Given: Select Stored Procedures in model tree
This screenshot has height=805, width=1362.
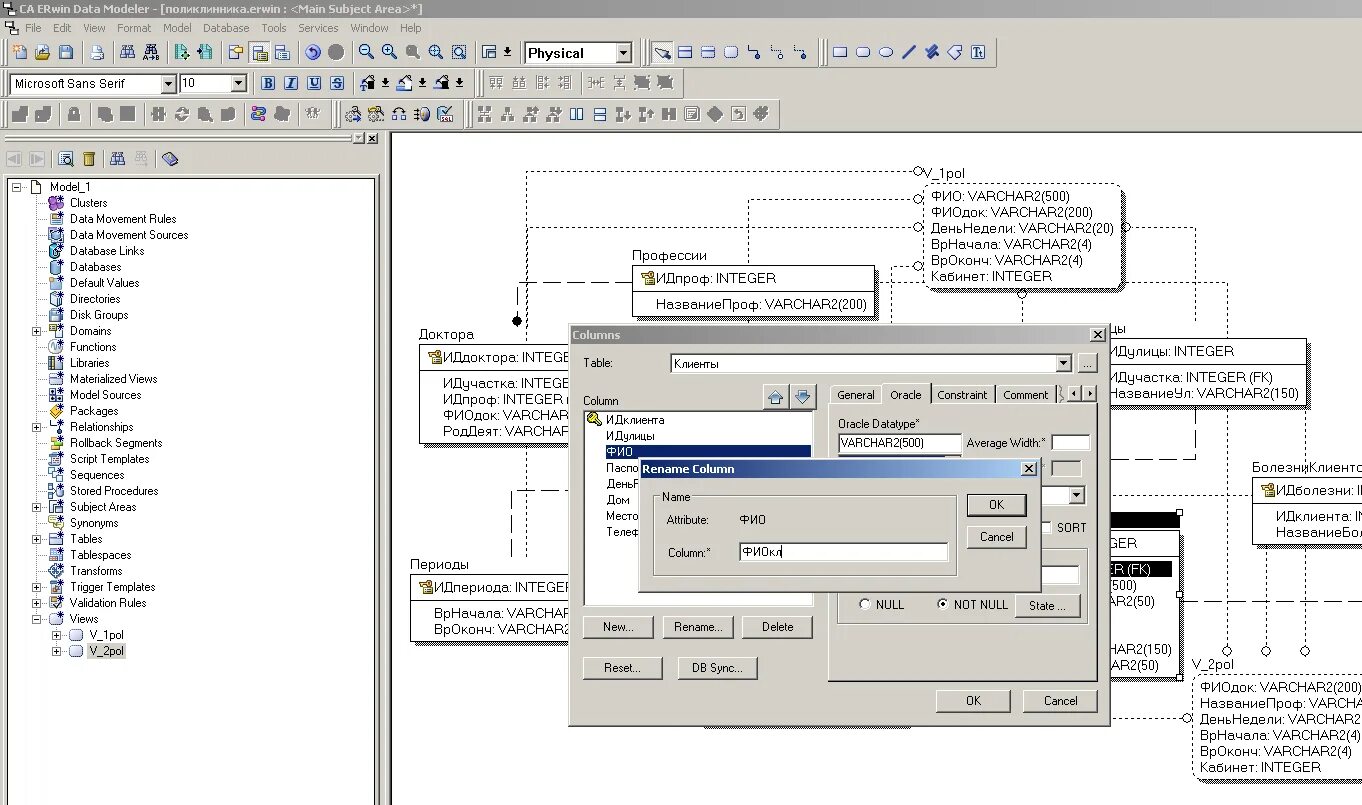Looking at the screenshot, I should tap(114, 491).
